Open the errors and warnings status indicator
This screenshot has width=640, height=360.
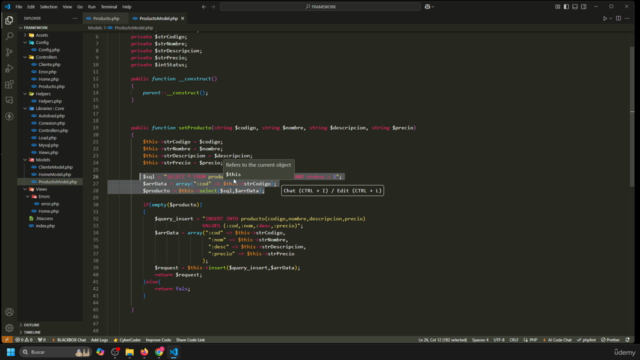point(24,340)
